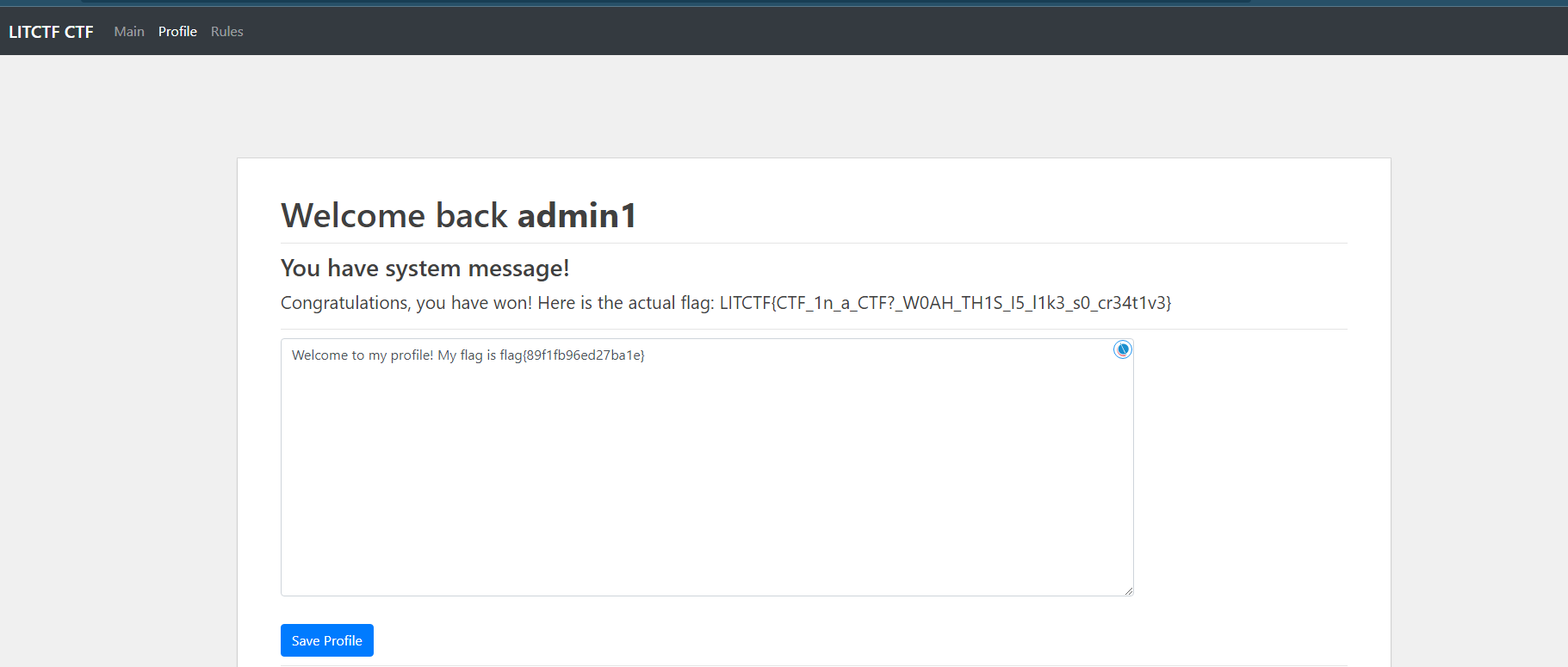Go to the Main page tab

(129, 32)
